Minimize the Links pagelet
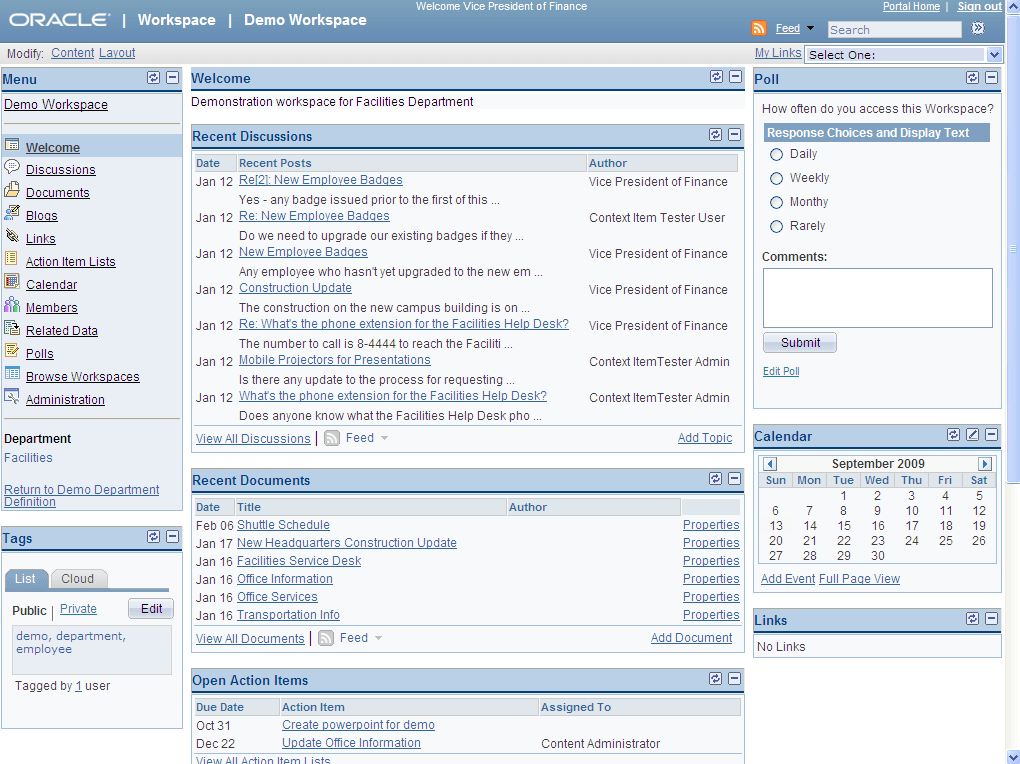This screenshot has height=764, width=1020. (x=990, y=619)
